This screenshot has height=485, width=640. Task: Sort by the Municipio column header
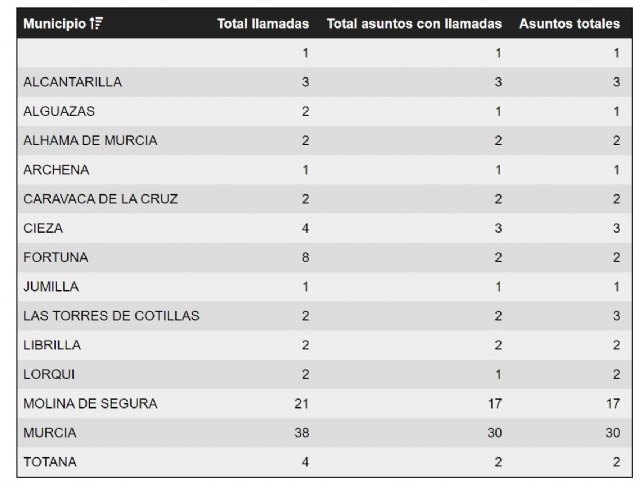click(54, 23)
